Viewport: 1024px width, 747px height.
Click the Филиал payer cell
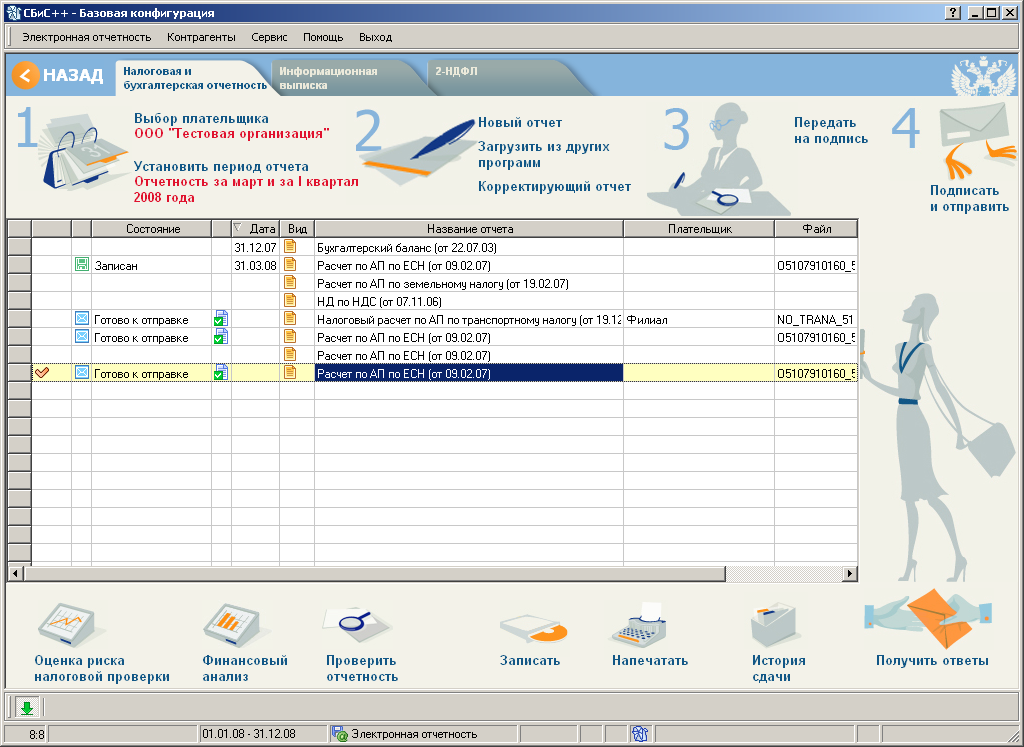click(x=699, y=320)
